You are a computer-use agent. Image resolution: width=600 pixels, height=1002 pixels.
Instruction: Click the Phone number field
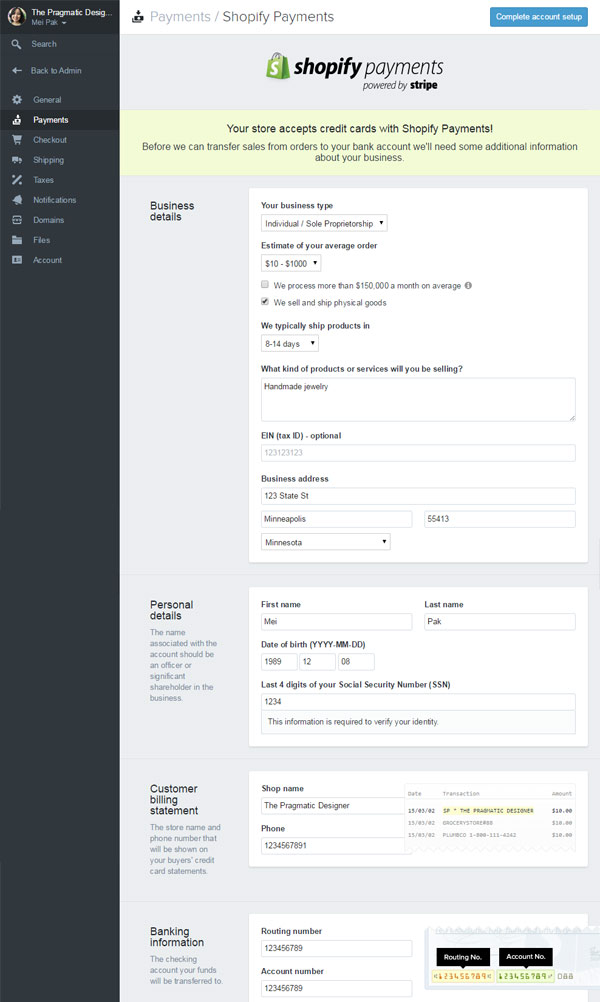tap(332, 845)
